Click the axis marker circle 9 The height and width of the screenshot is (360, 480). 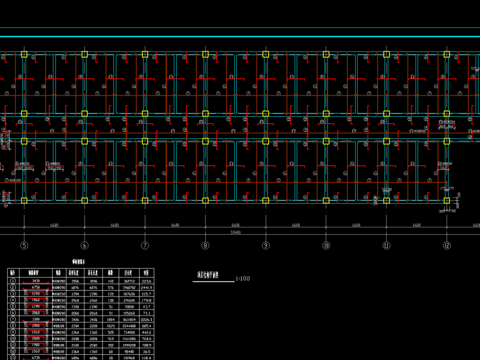(x=266, y=246)
